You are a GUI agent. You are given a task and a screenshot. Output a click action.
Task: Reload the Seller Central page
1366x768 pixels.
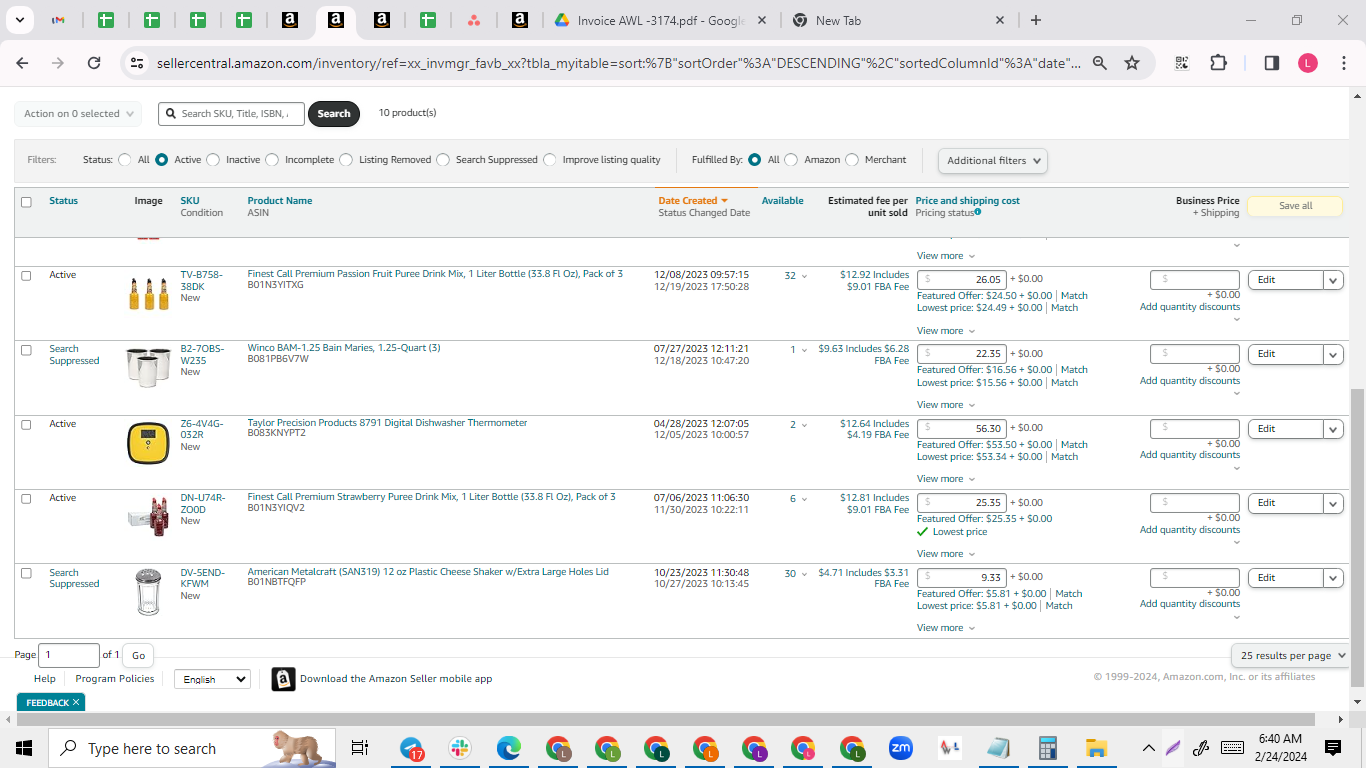pos(94,63)
